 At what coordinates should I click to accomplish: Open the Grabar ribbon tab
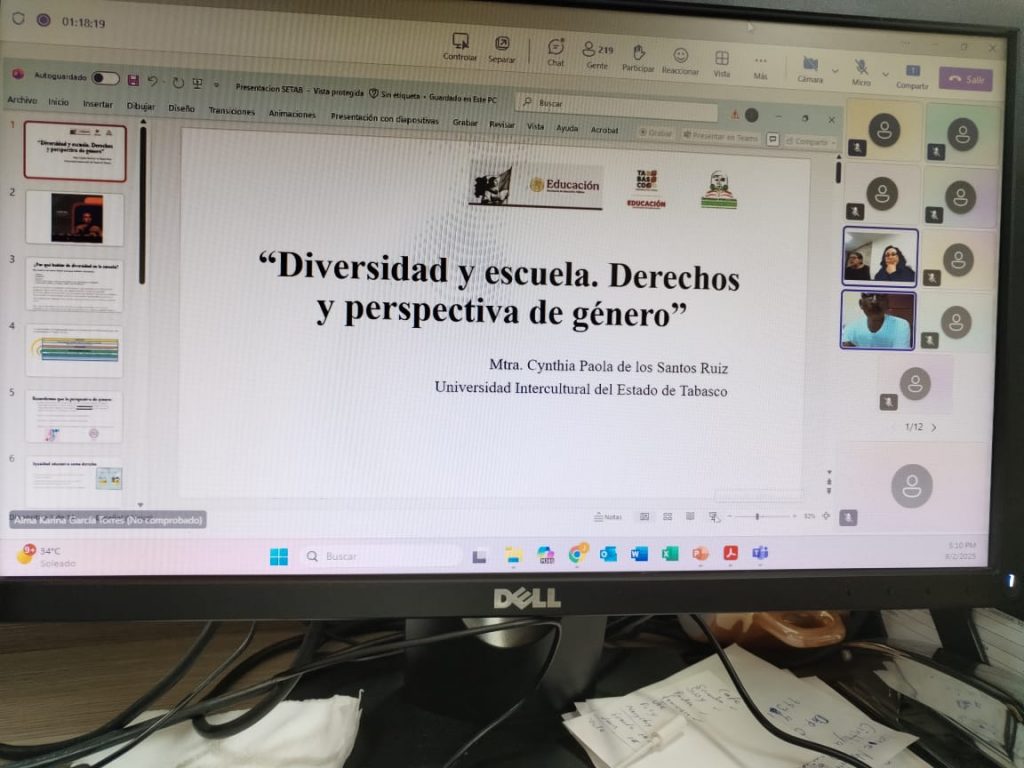coord(464,122)
